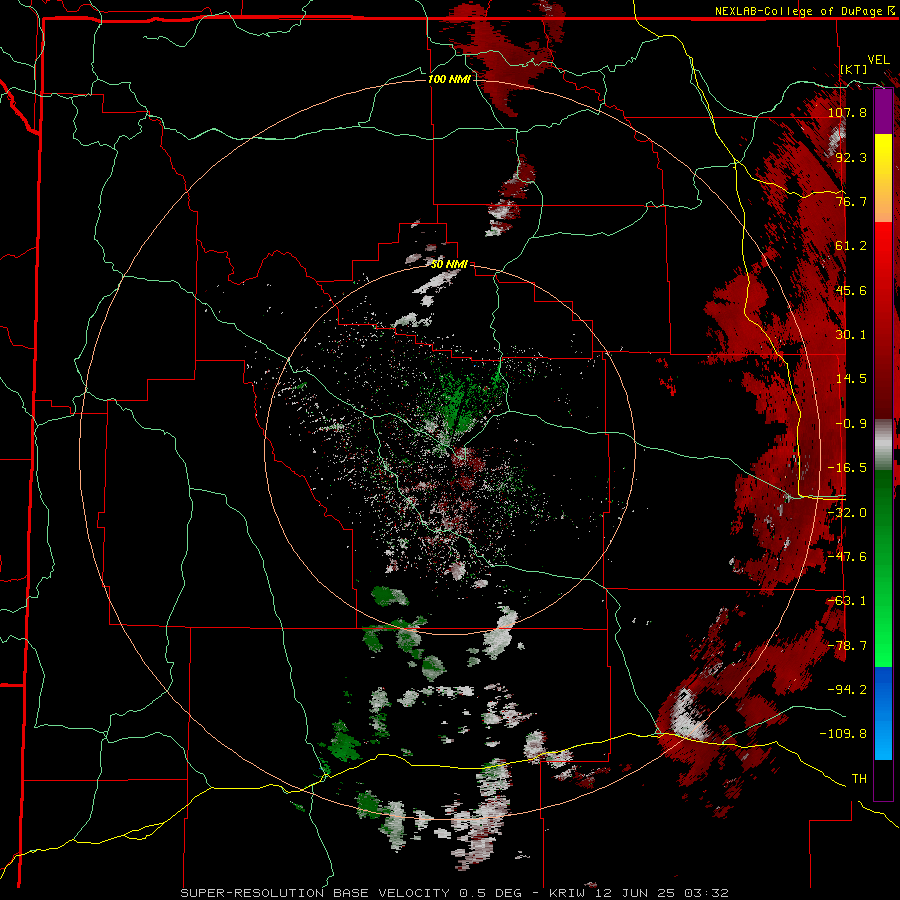Click the NEXLAB-College of DuPage label
Image resolution: width=900 pixels, height=900 pixels.
pyautogui.click(x=805, y=11)
